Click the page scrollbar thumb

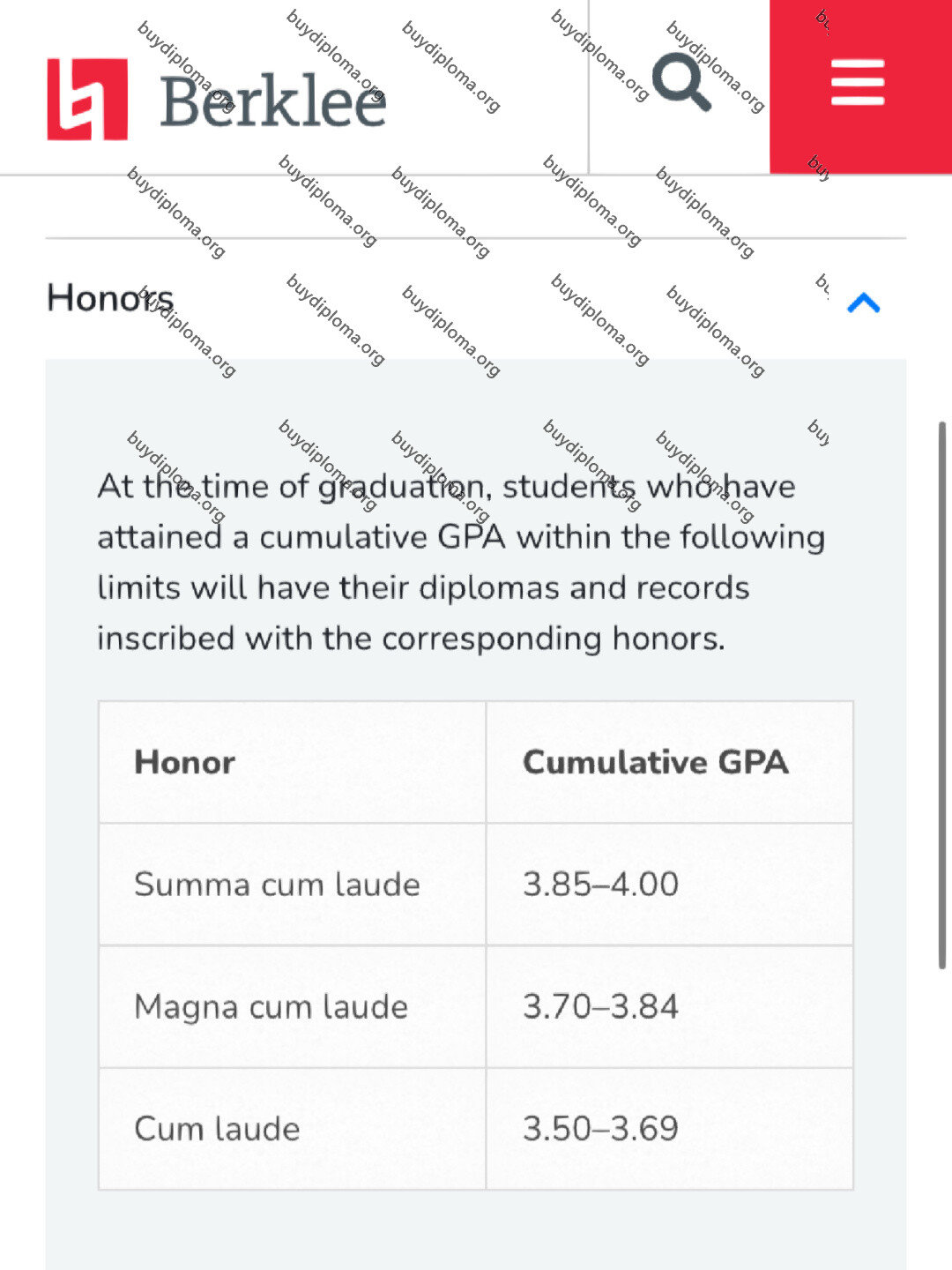click(942, 695)
